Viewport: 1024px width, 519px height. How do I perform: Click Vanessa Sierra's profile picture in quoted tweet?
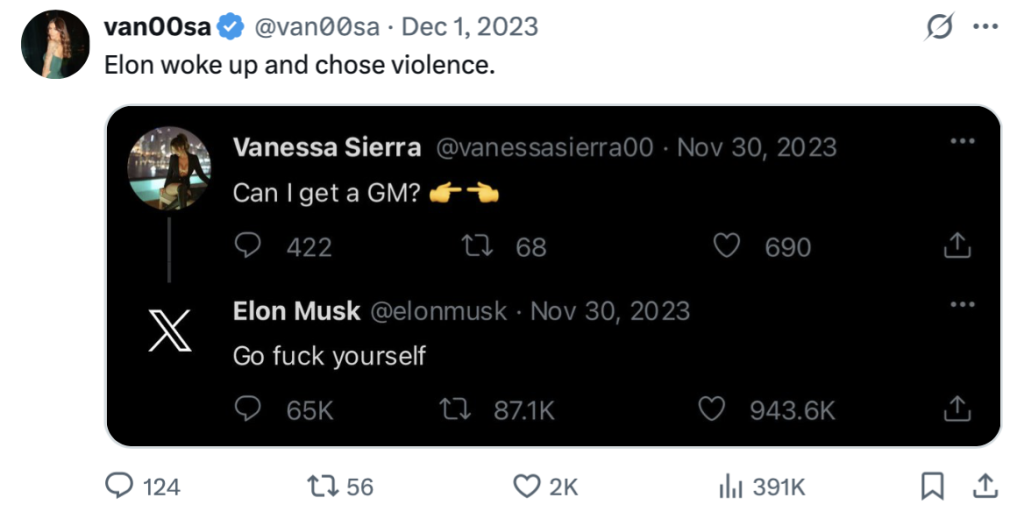[x=169, y=168]
